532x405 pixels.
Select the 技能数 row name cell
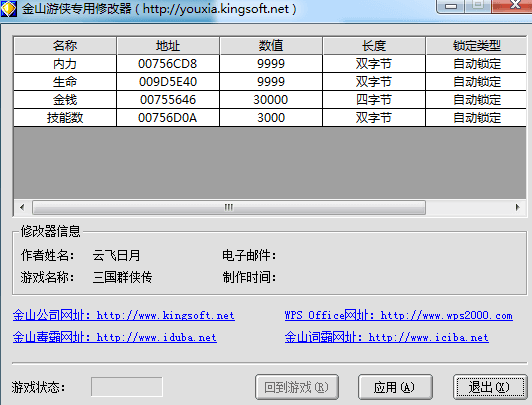65,118
